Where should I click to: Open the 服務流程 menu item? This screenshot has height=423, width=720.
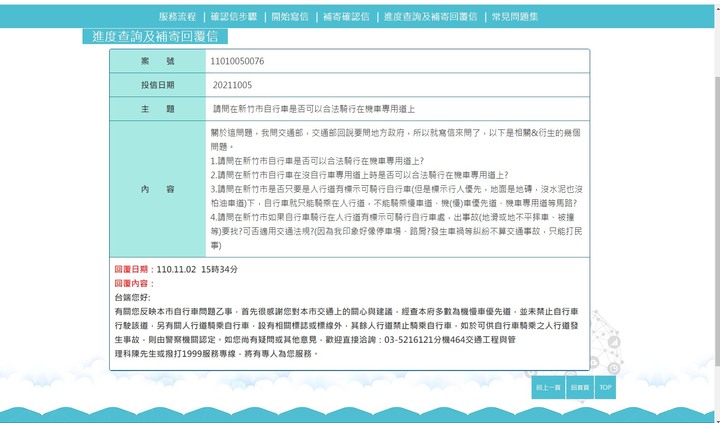point(177,17)
